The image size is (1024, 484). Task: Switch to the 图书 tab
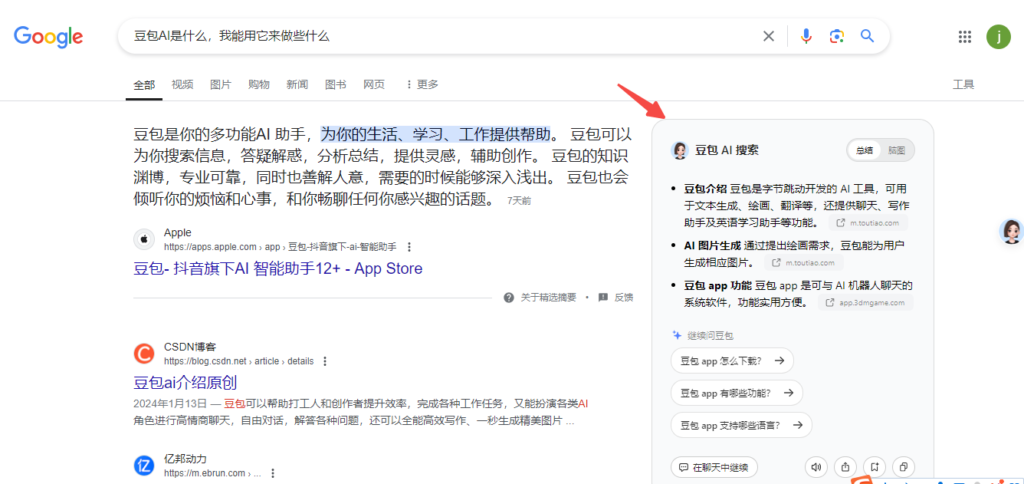(336, 84)
